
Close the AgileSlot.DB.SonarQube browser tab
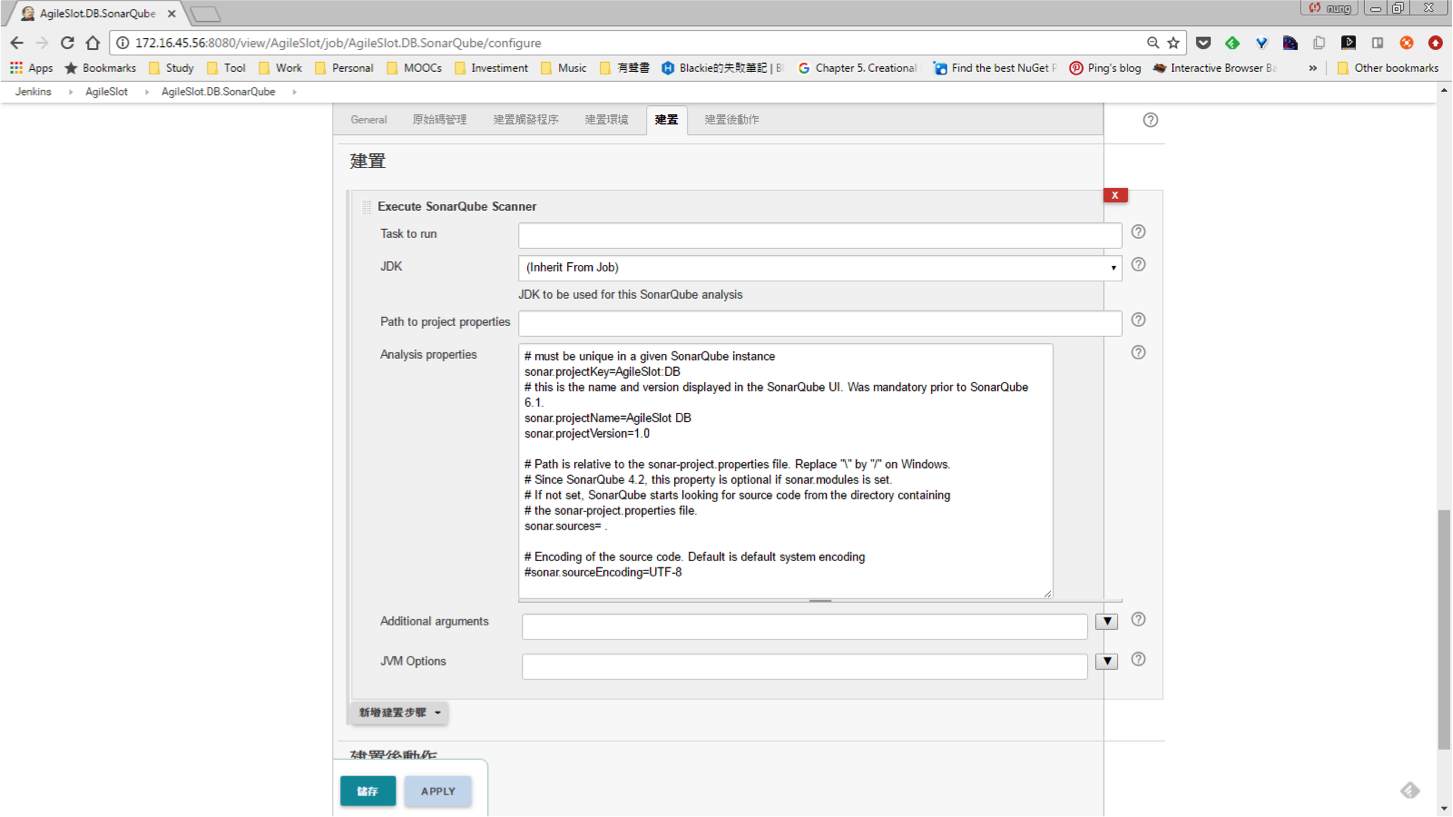[172, 14]
